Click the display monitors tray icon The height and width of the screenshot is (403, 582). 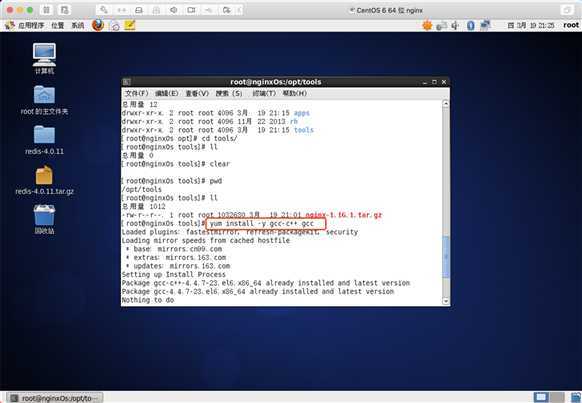[x=485, y=25]
